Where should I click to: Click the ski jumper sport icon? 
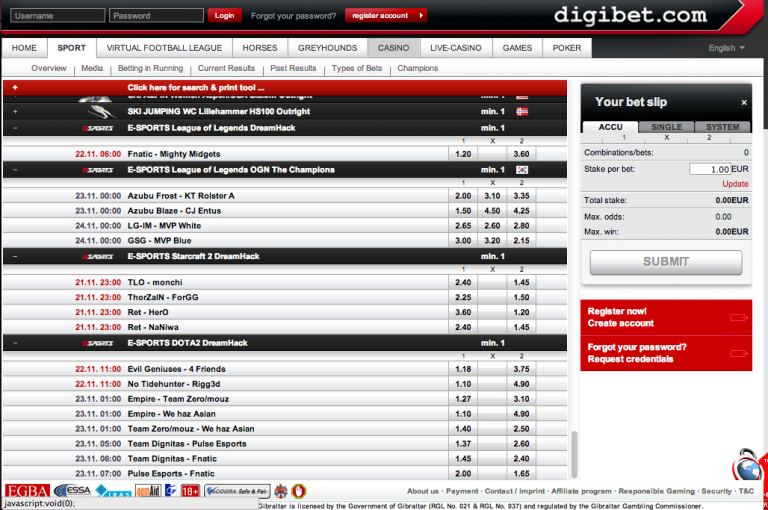(101, 112)
